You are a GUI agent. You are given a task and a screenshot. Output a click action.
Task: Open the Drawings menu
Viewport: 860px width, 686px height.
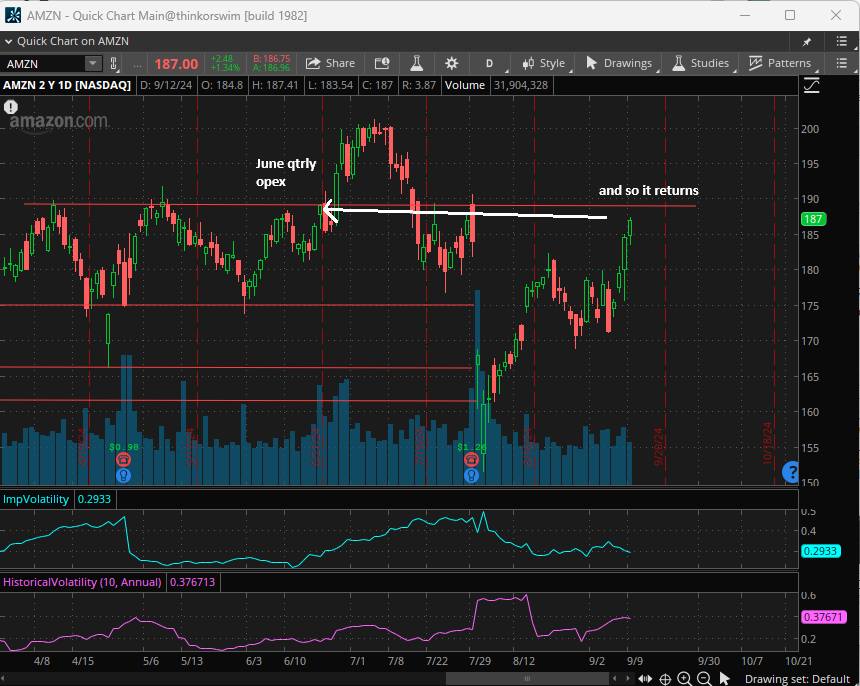point(619,63)
